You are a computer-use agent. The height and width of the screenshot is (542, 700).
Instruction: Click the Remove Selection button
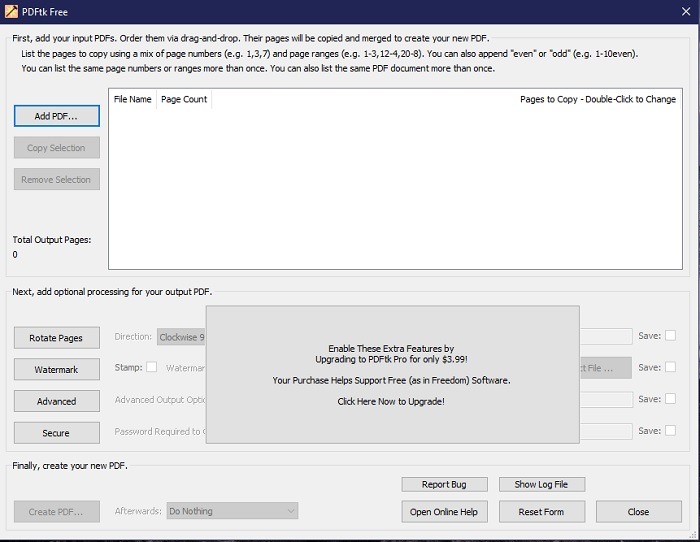[57, 179]
